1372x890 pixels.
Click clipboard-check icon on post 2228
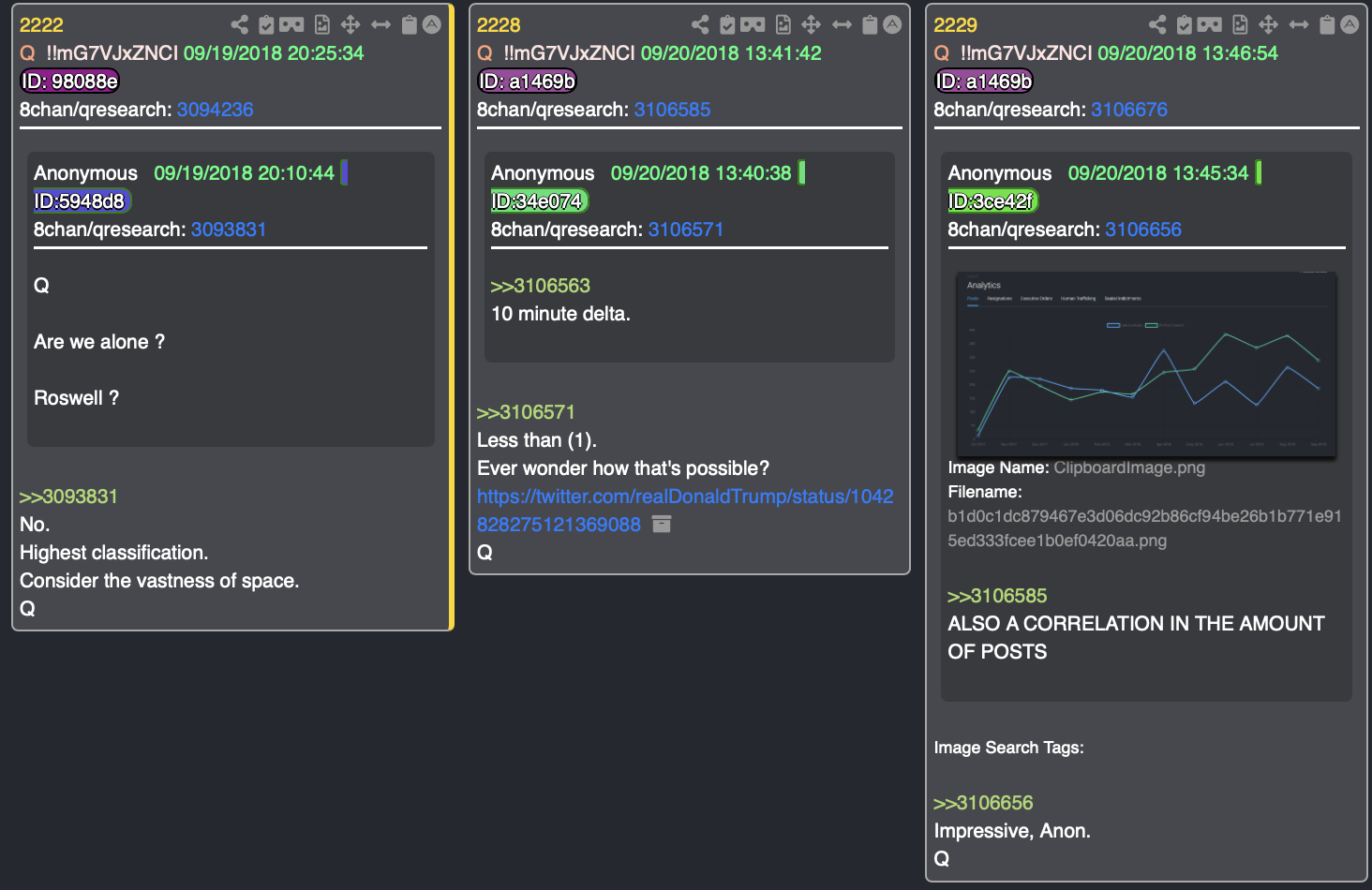coord(727,24)
